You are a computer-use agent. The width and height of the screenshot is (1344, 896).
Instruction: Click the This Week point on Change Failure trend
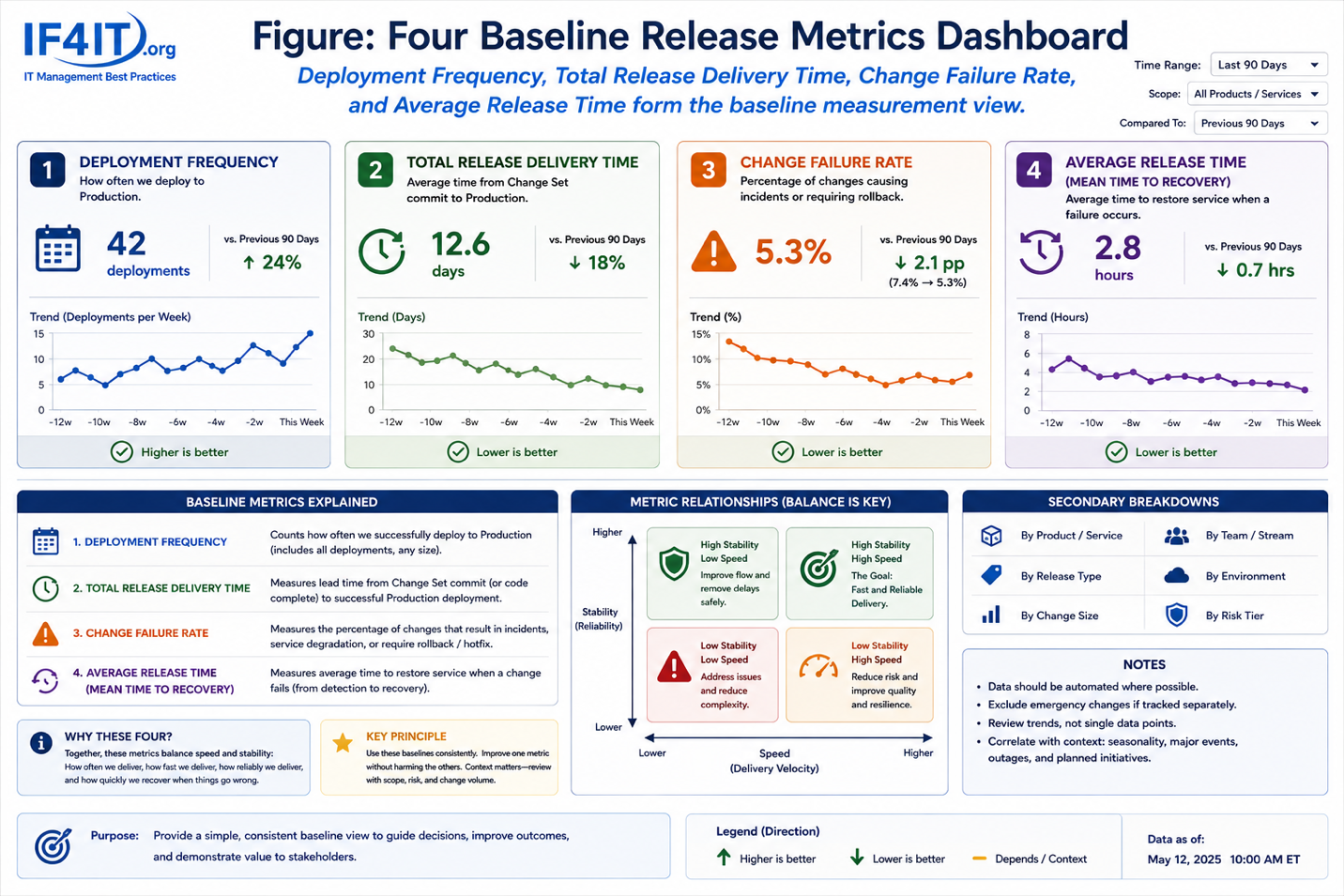[x=970, y=374]
